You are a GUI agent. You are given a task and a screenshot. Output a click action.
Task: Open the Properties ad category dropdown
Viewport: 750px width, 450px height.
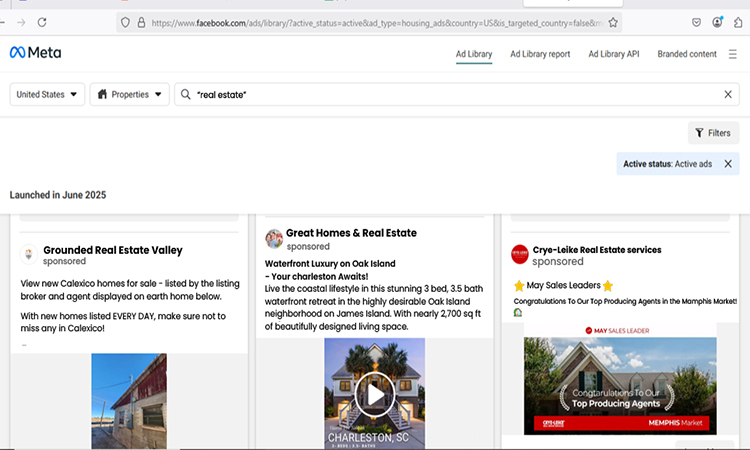[x=129, y=94]
